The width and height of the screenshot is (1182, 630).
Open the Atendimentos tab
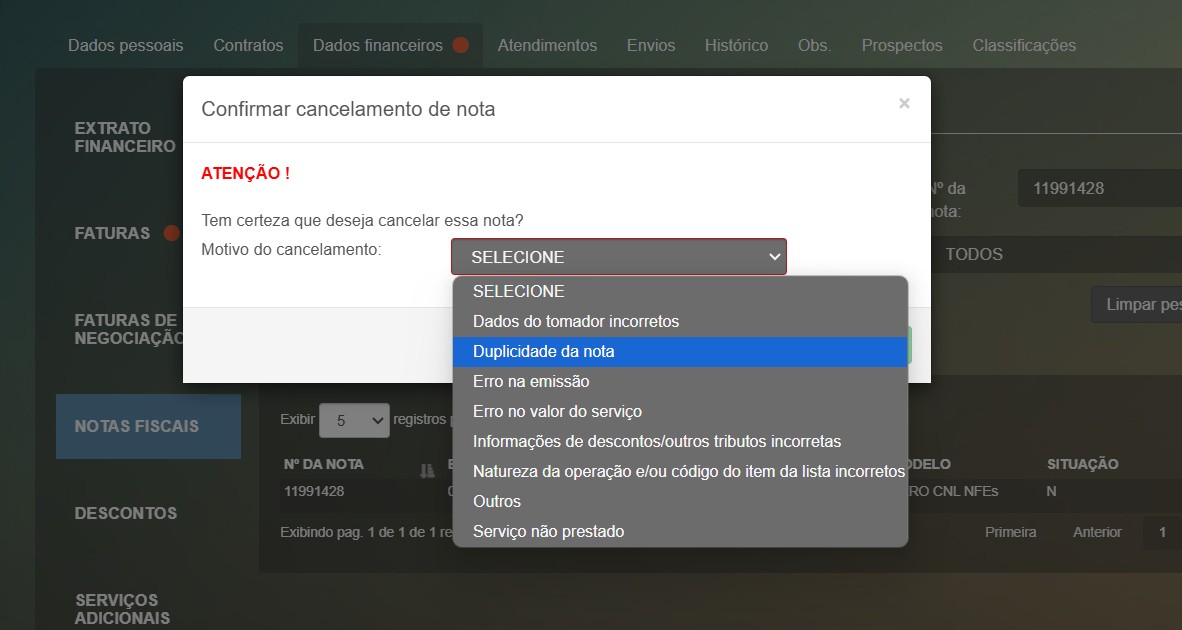(547, 45)
